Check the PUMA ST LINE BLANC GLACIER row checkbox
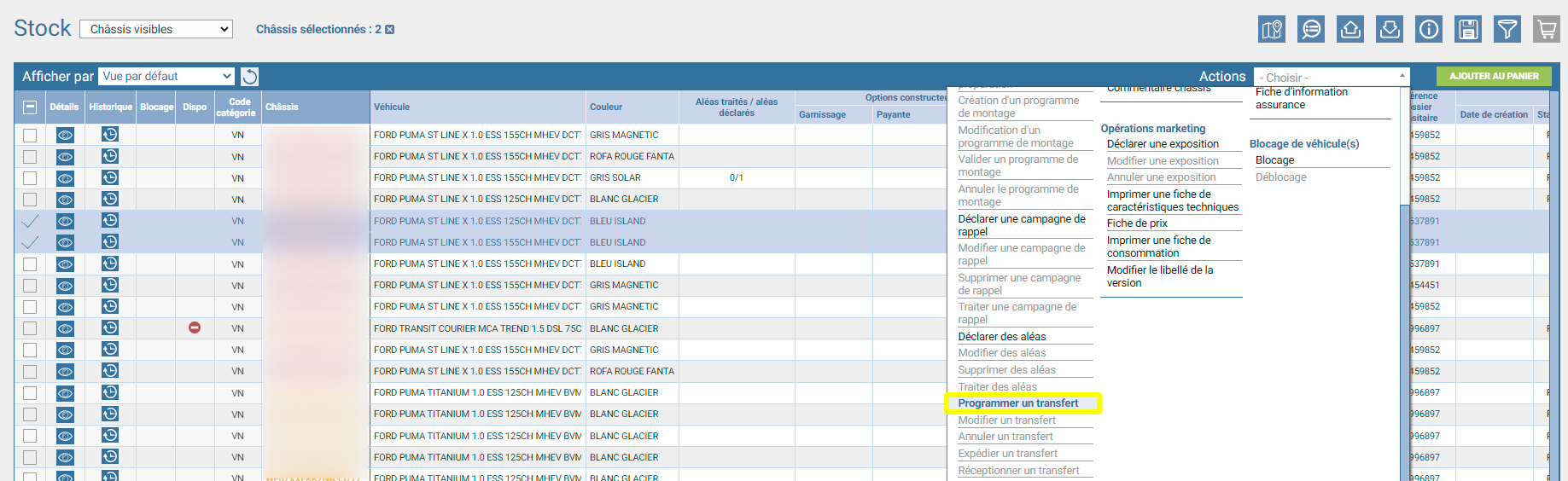The height and width of the screenshot is (481, 1568). 30,200
